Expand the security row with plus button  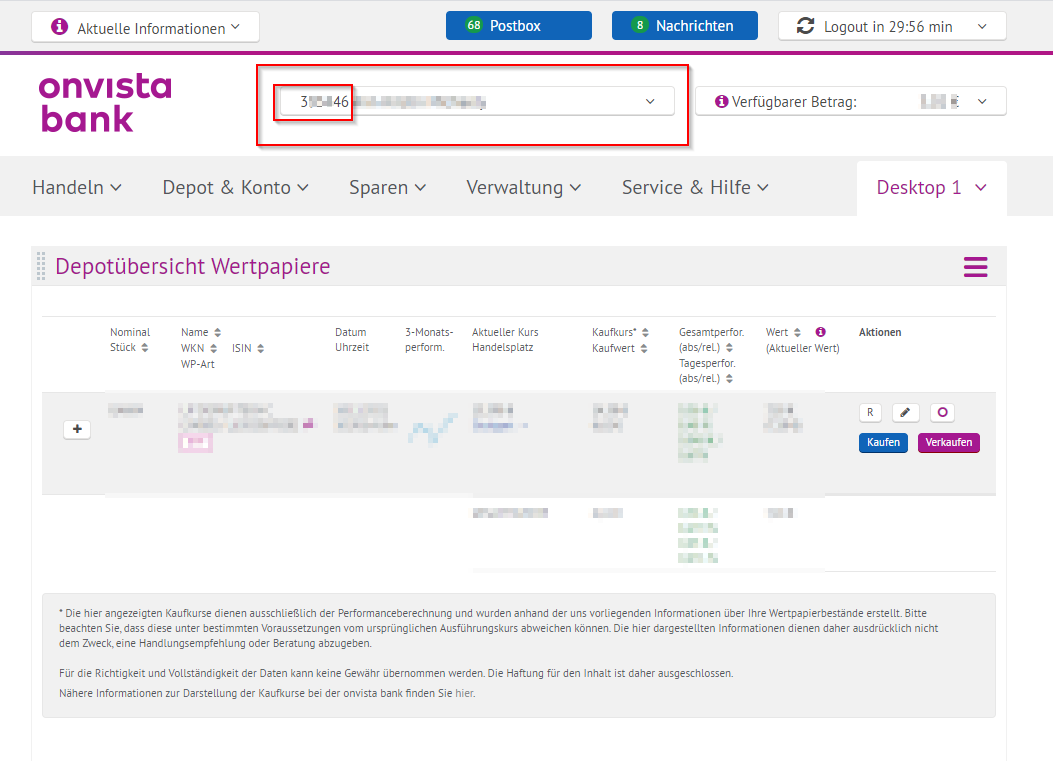77,429
